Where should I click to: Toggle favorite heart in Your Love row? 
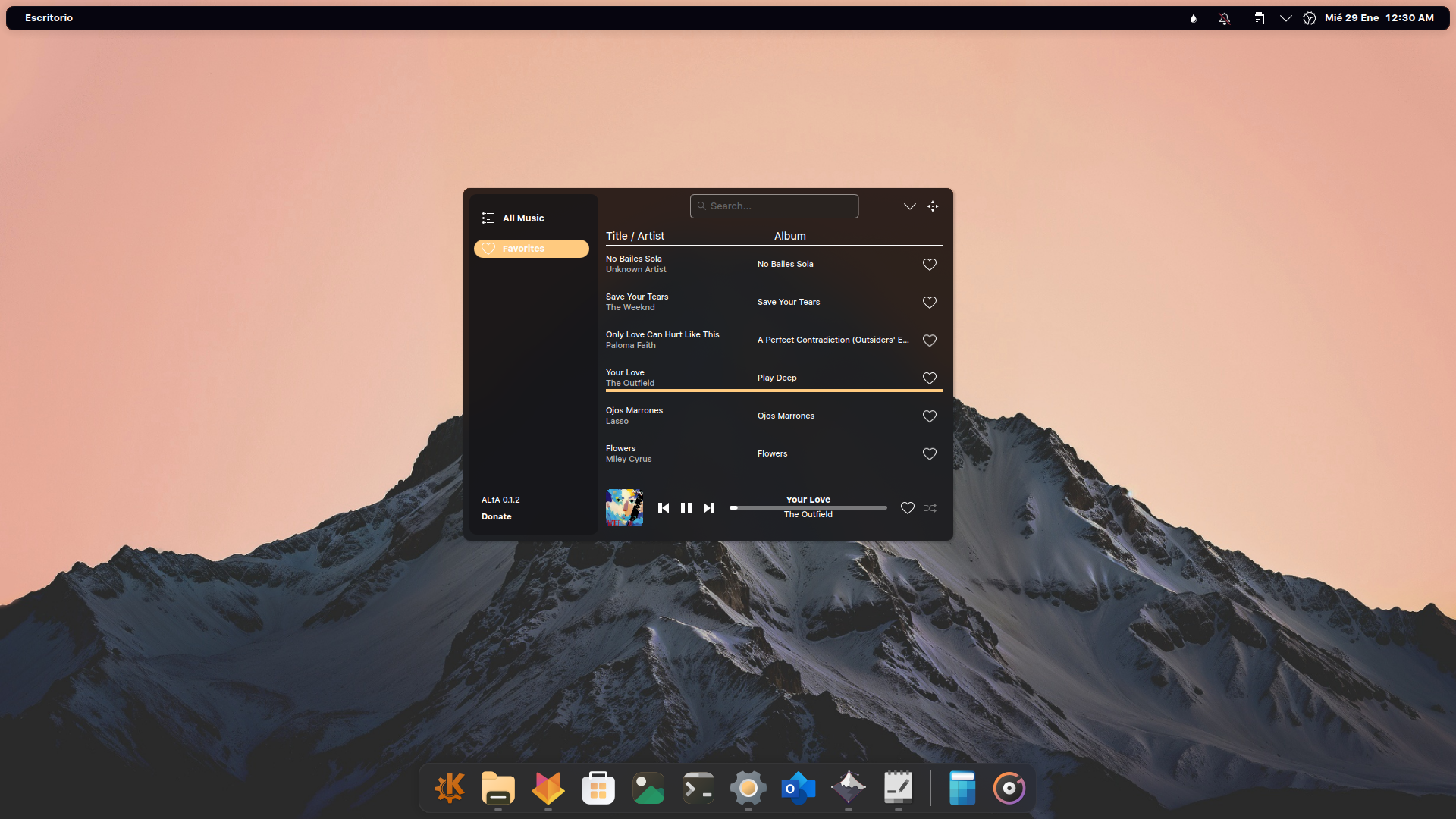click(930, 378)
